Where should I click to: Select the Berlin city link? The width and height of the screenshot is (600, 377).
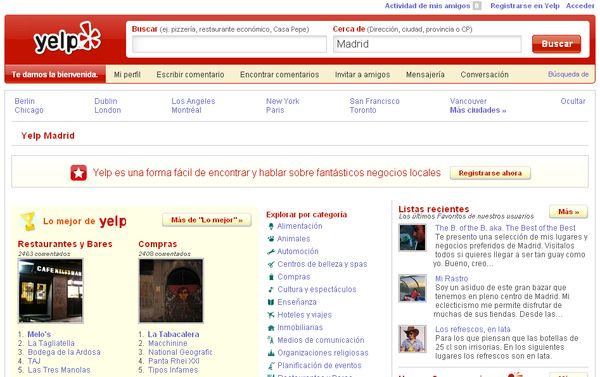pyautogui.click(x=24, y=101)
